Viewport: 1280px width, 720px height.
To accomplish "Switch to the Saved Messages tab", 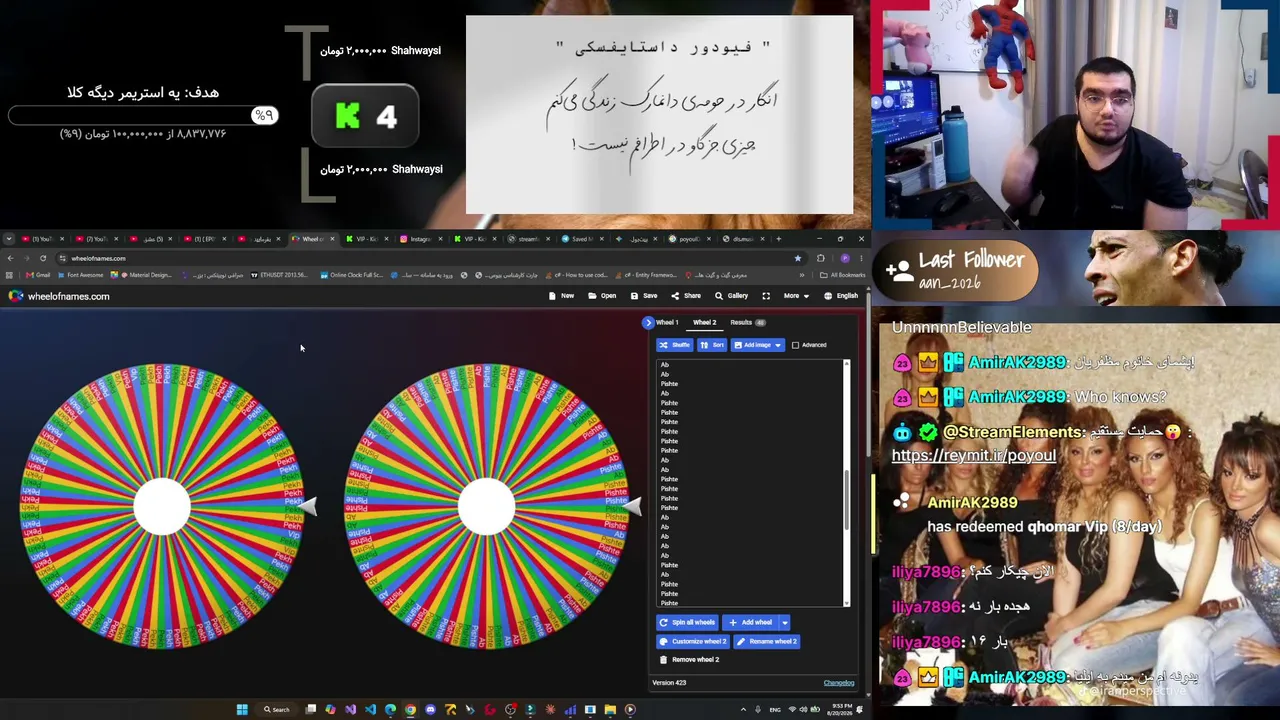I will 582,239.
